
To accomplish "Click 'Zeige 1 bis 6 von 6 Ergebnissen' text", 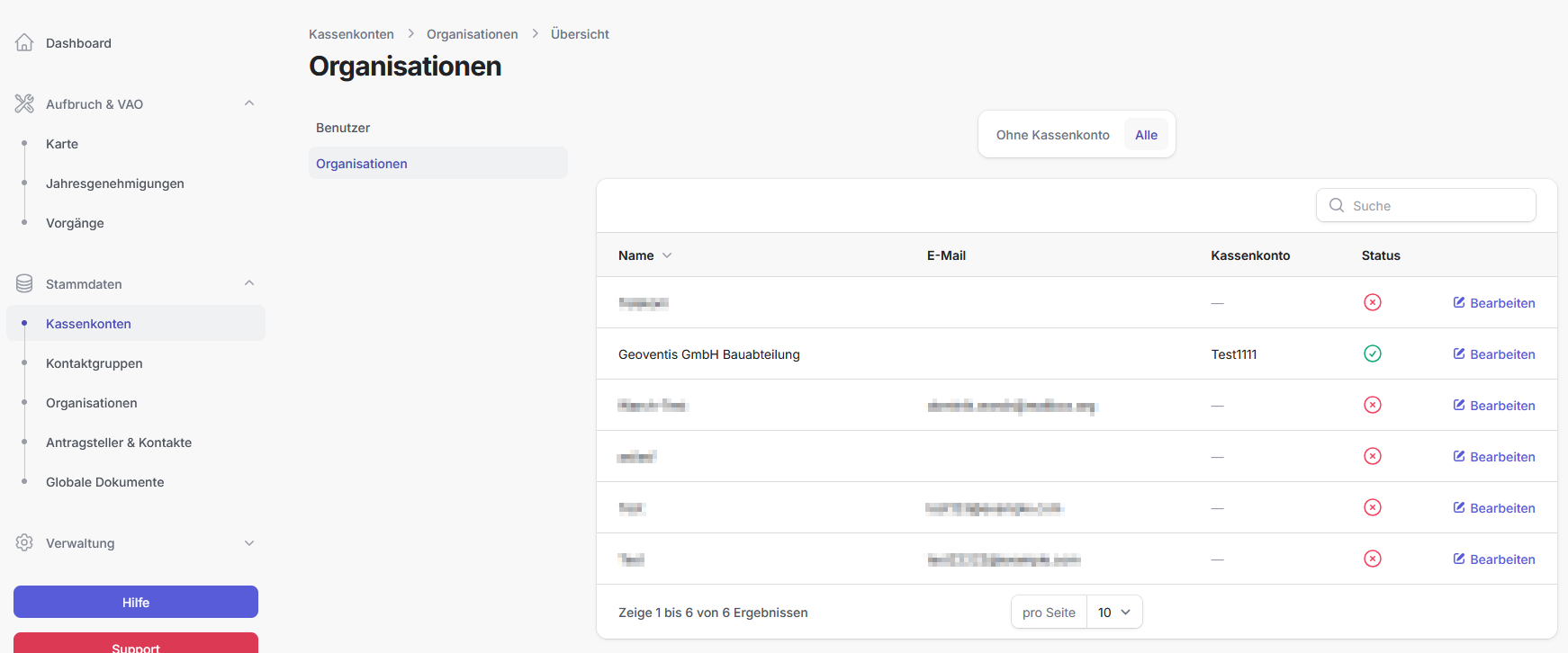I will pyautogui.click(x=713, y=613).
